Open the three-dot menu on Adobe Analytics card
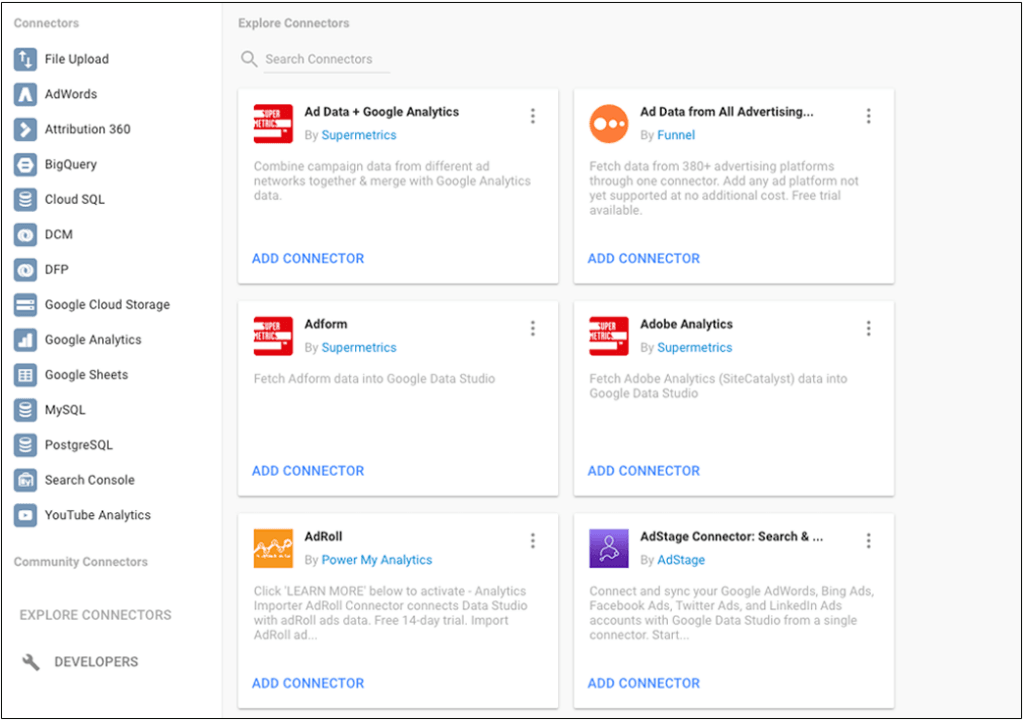The width and height of the screenshot is (1024, 720). [869, 328]
